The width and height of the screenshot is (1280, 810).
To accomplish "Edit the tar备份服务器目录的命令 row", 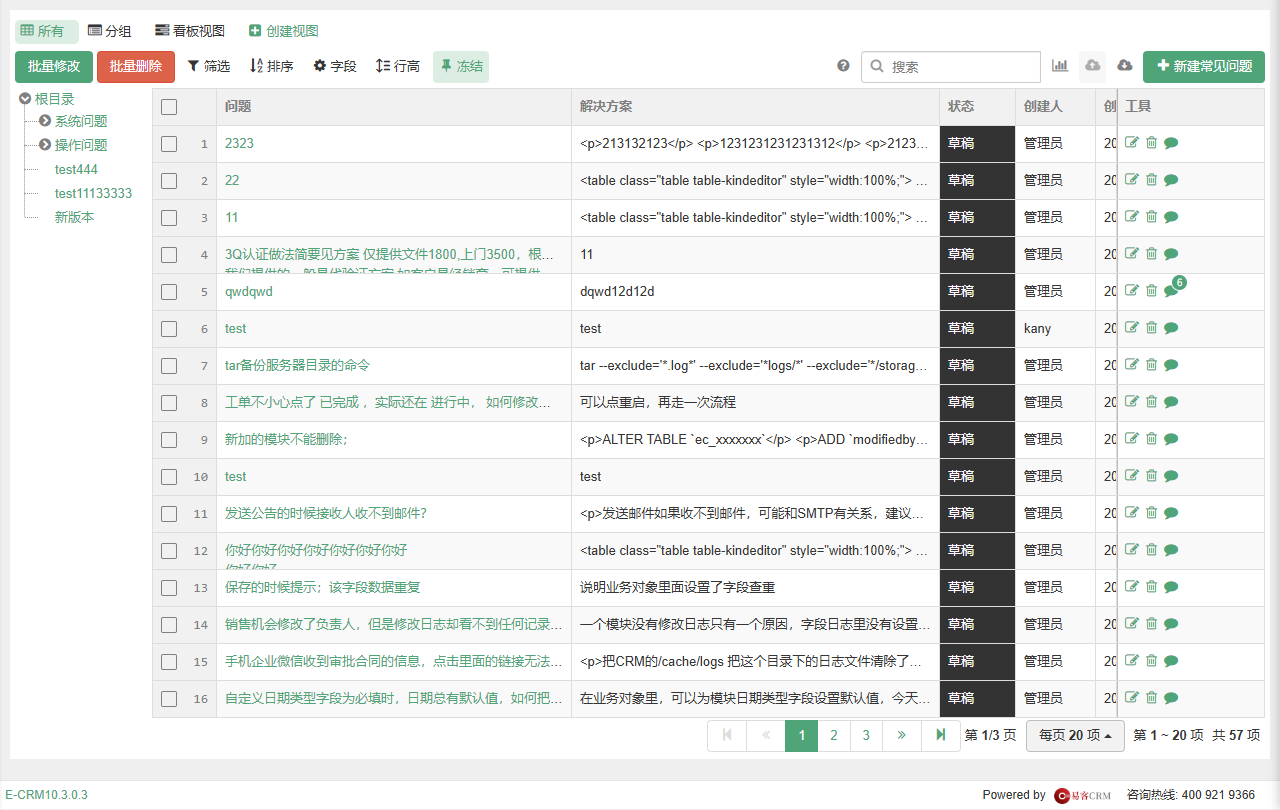I will coord(1132,365).
